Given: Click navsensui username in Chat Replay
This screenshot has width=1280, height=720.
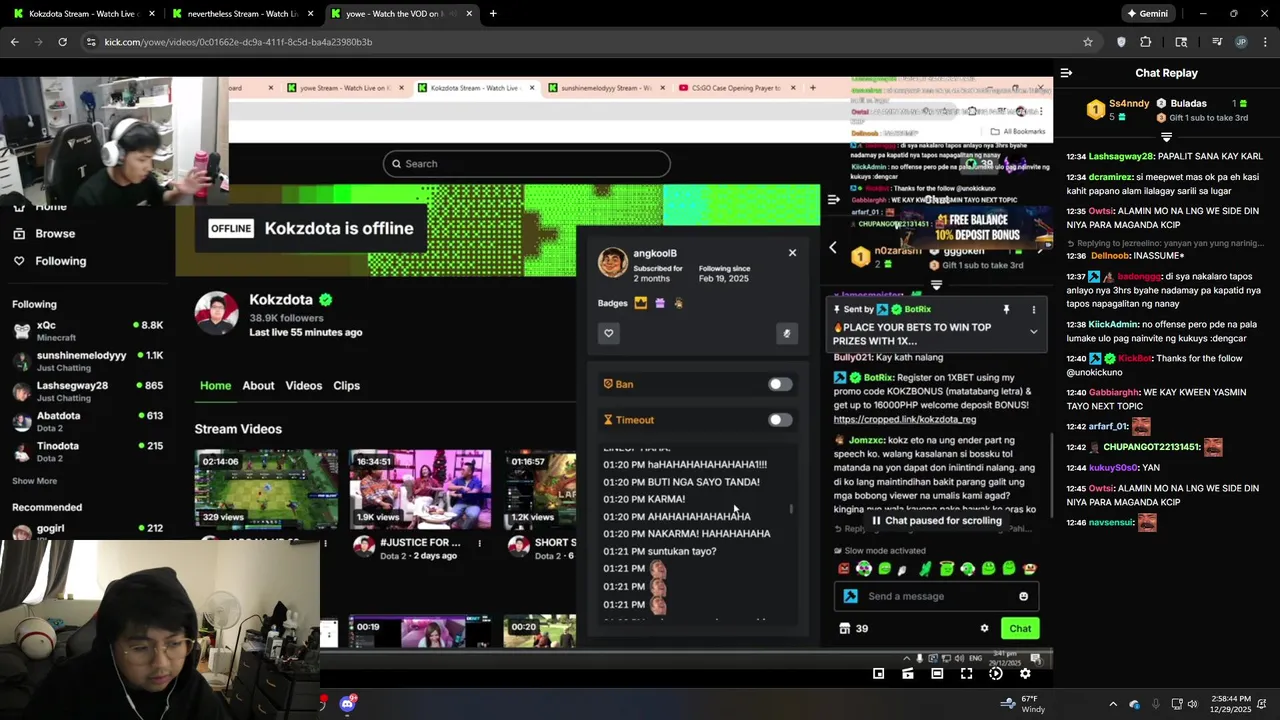Looking at the screenshot, I should [x=1110, y=523].
